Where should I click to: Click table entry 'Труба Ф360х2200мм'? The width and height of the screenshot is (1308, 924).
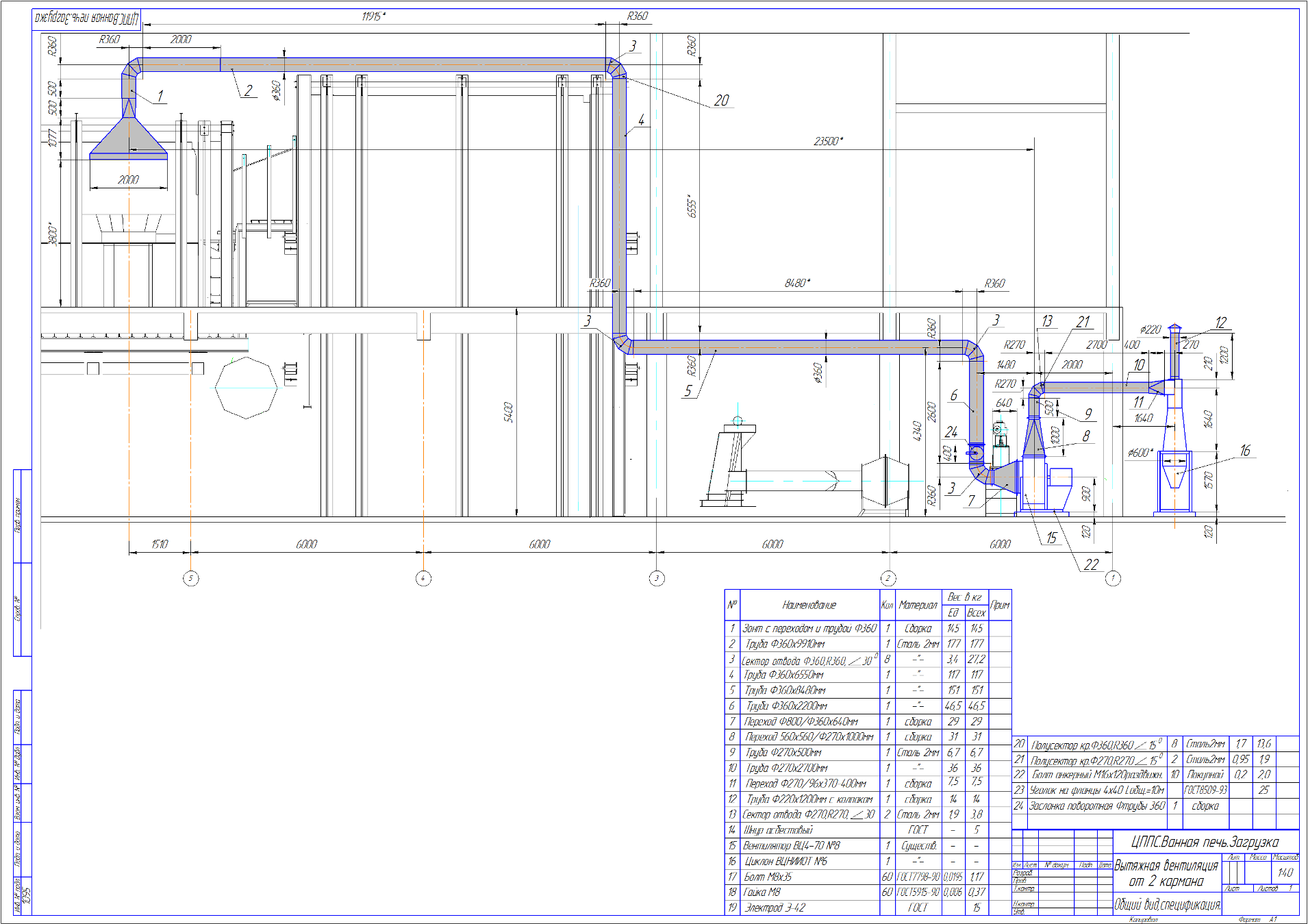click(x=787, y=706)
